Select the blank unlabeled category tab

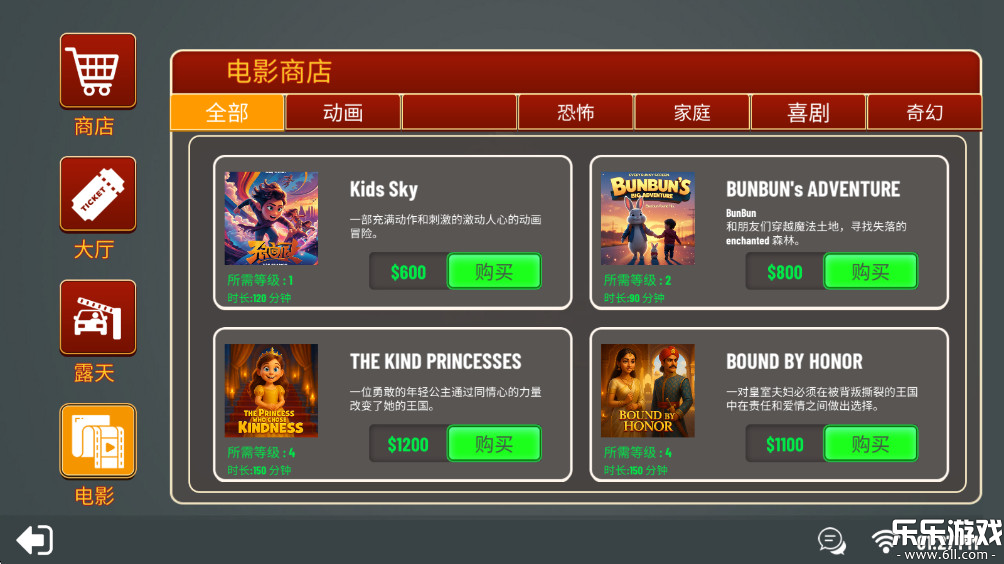[460, 113]
